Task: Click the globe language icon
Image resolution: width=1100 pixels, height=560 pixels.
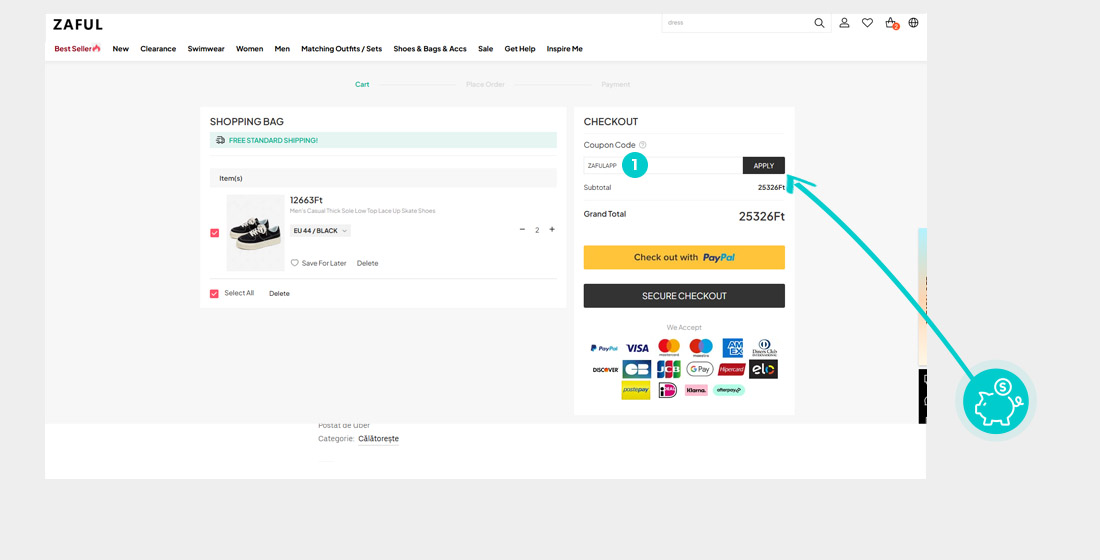Action: coord(913,22)
